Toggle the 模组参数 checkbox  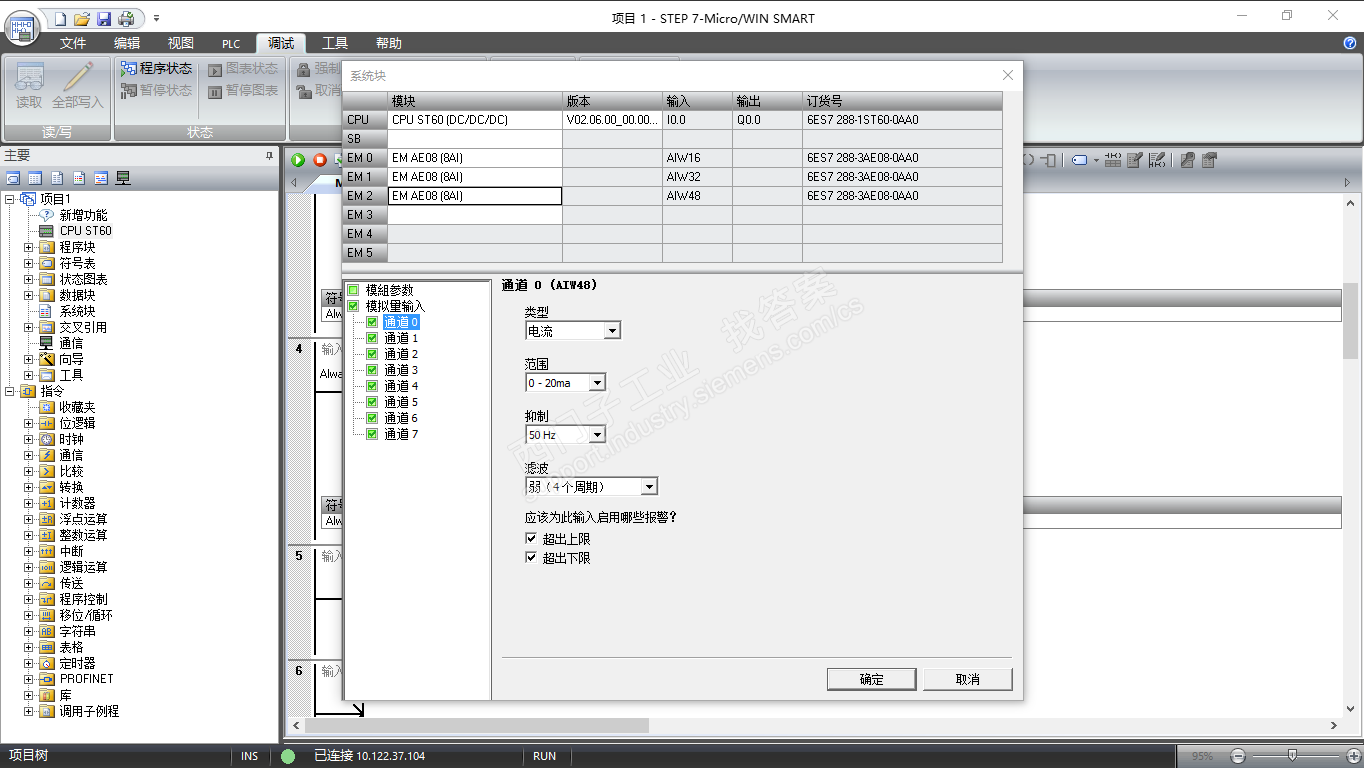[x=353, y=290]
